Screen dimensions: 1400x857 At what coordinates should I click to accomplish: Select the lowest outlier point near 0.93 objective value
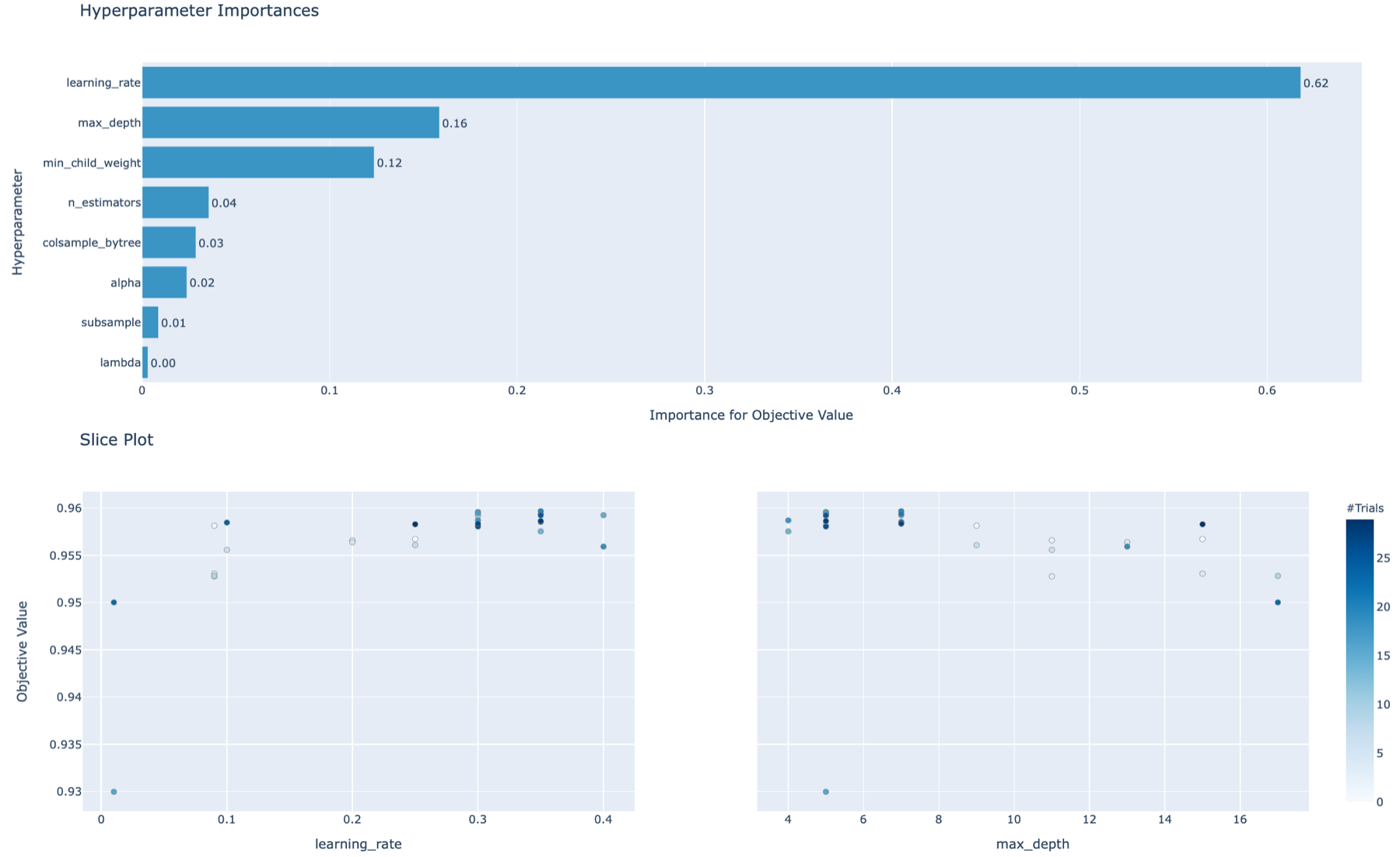pos(114,791)
